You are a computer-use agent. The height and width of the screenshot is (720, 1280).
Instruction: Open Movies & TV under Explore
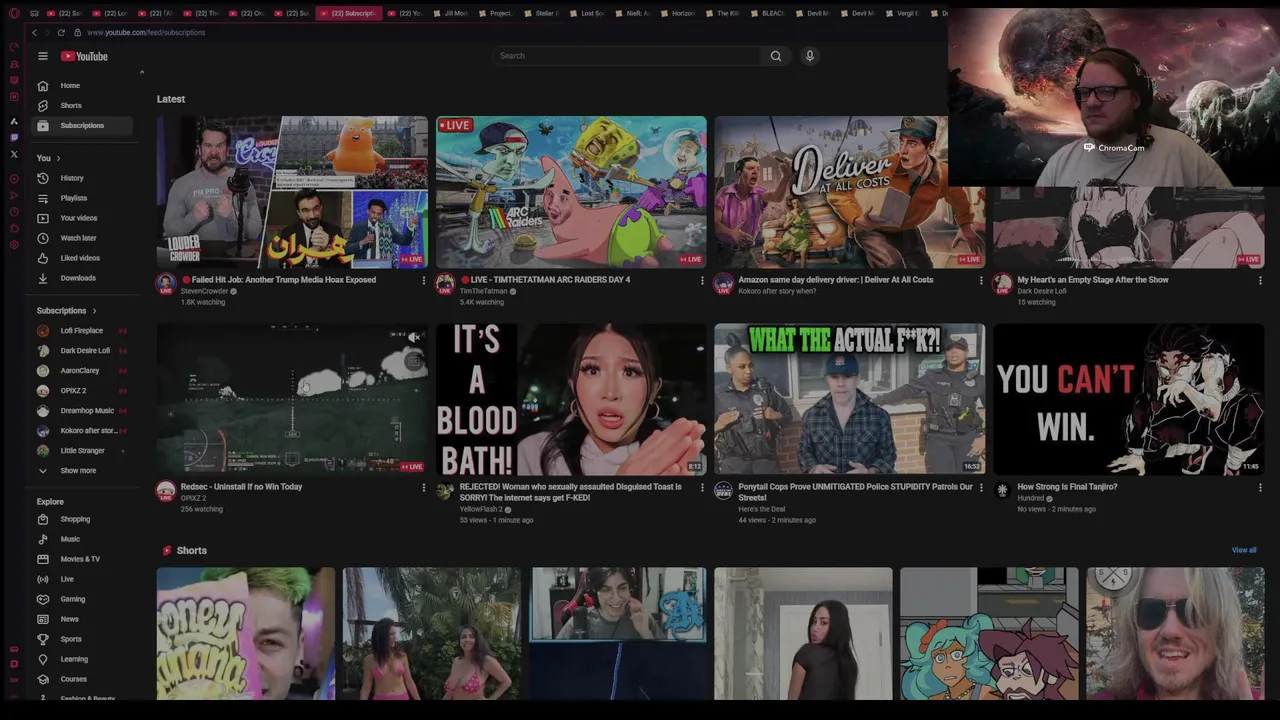[83, 559]
